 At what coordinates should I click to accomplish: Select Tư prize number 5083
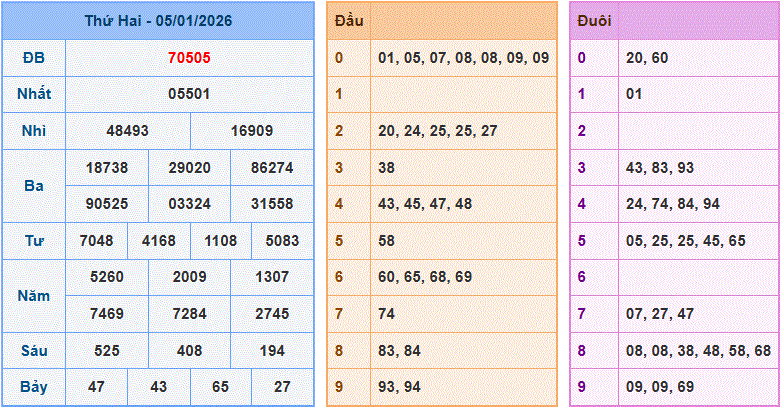pyautogui.click(x=282, y=241)
